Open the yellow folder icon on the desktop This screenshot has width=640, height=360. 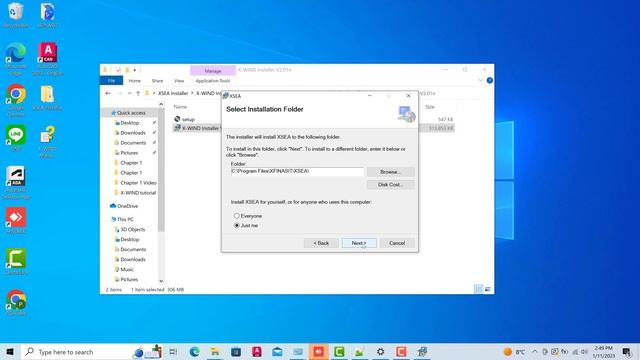coord(47,98)
